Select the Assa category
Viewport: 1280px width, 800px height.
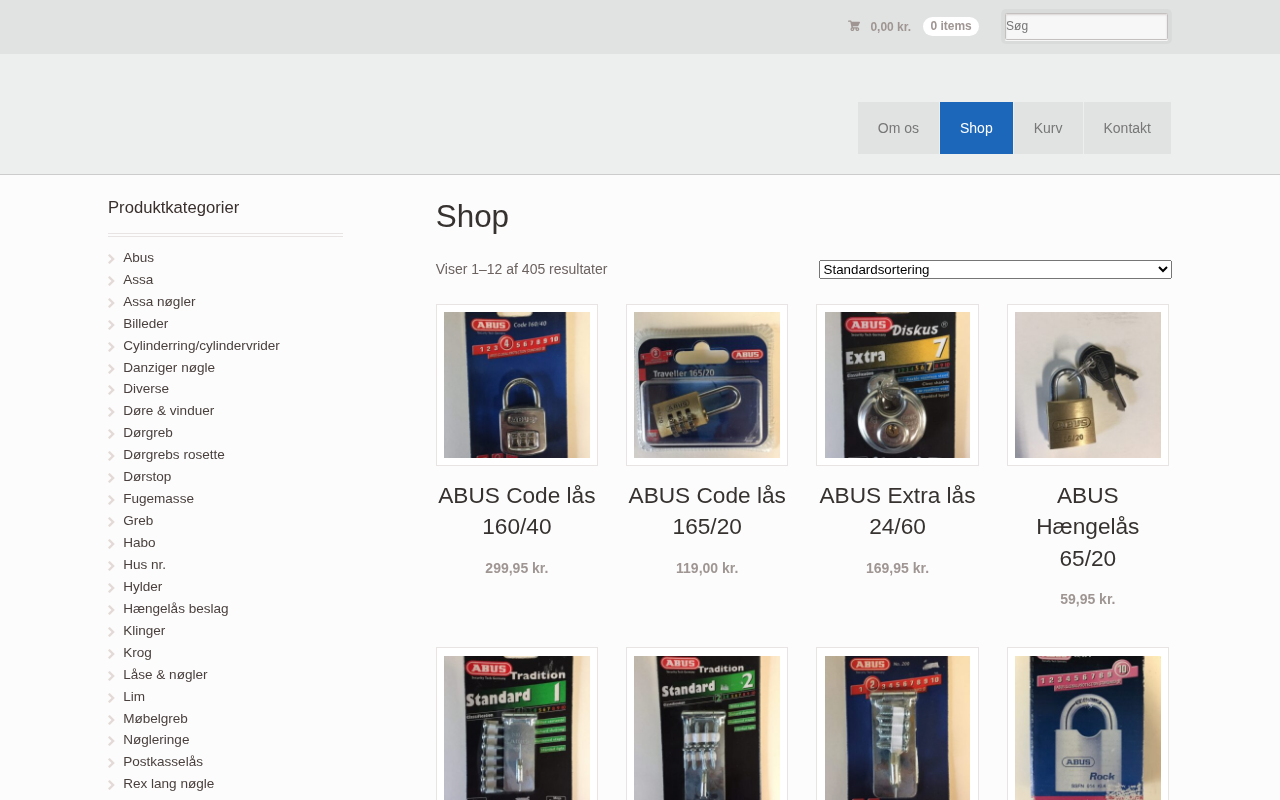coord(138,280)
